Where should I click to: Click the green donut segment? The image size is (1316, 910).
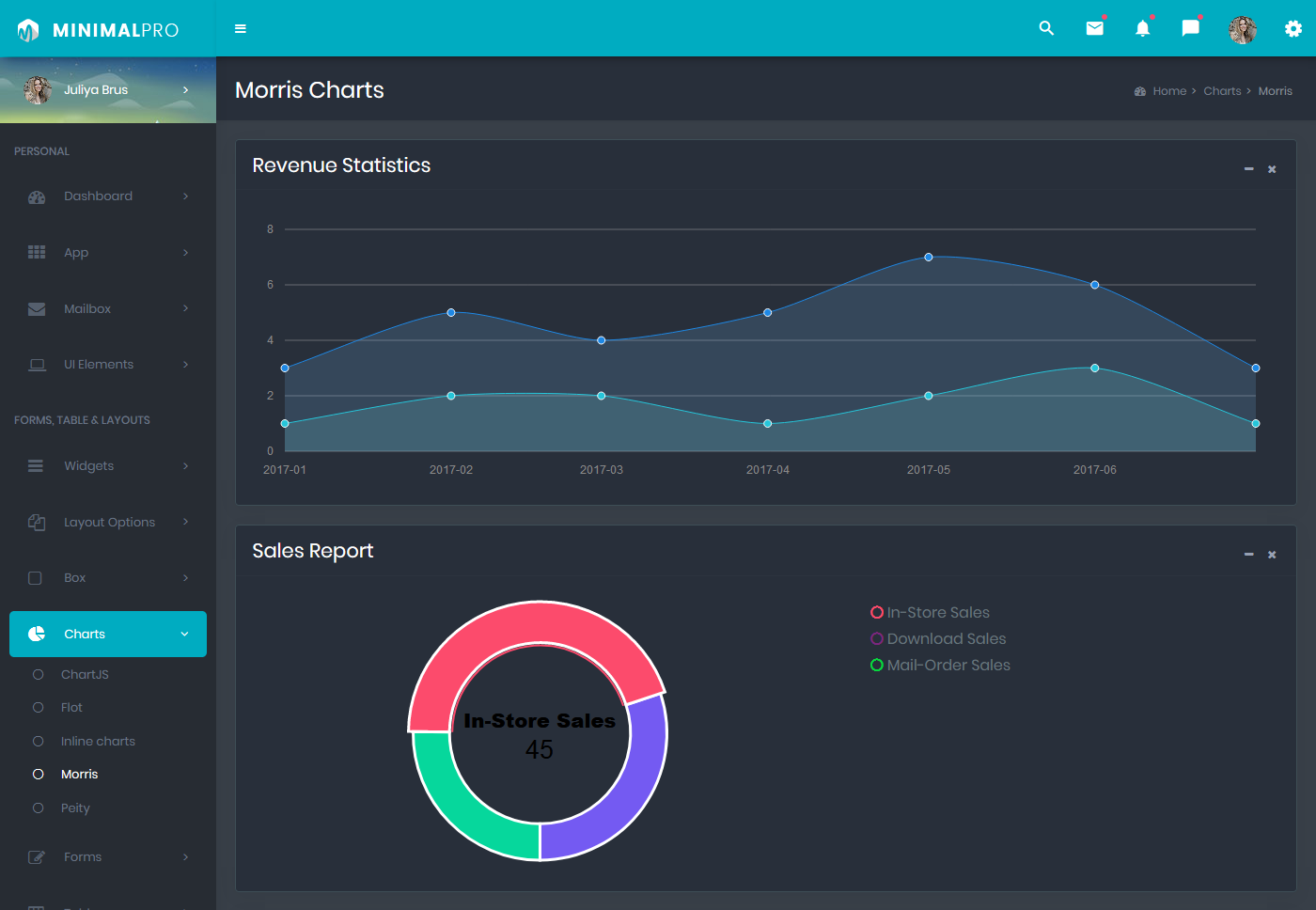(461, 808)
